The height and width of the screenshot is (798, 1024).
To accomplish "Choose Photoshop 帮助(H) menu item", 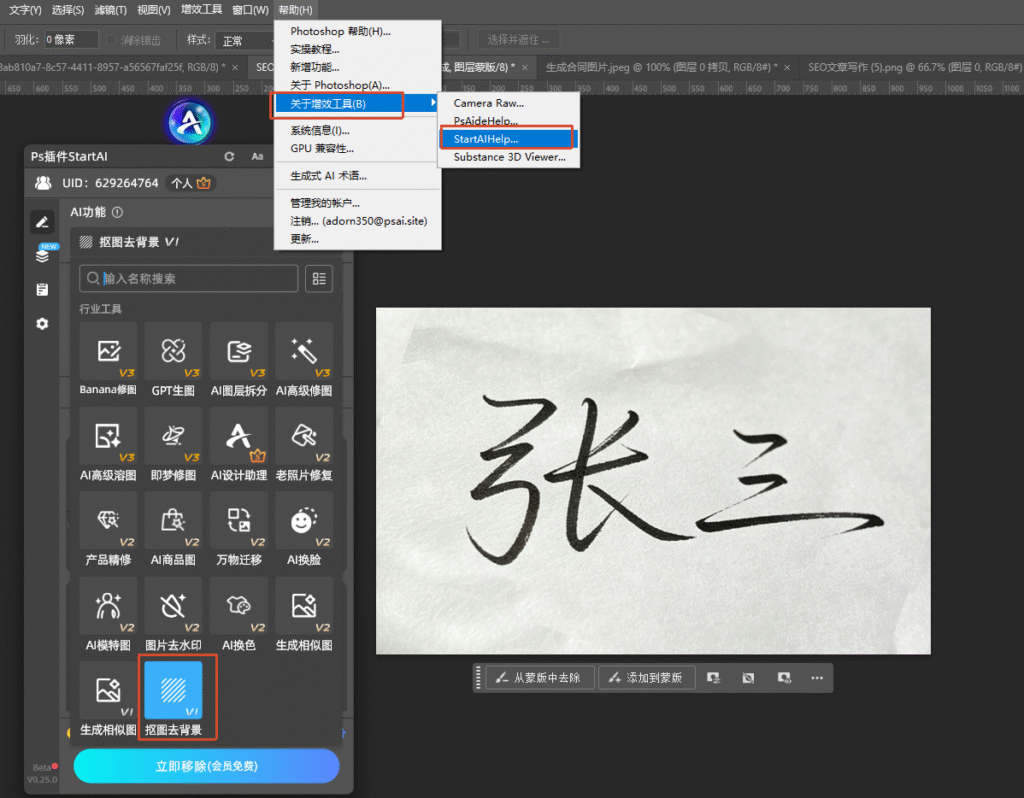I will click(357, 31).
